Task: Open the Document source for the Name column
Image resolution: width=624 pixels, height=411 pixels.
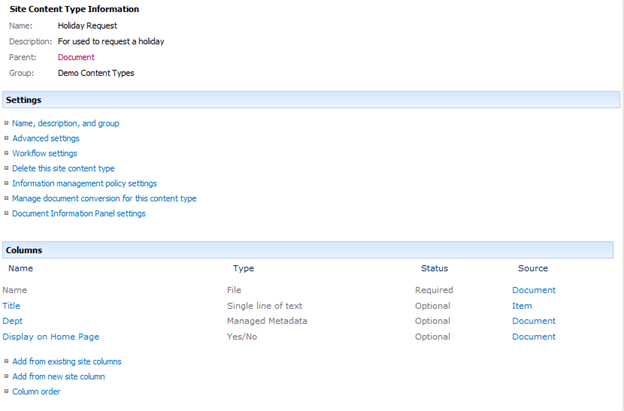Action: pyautogui.click(x=533, y=290)
